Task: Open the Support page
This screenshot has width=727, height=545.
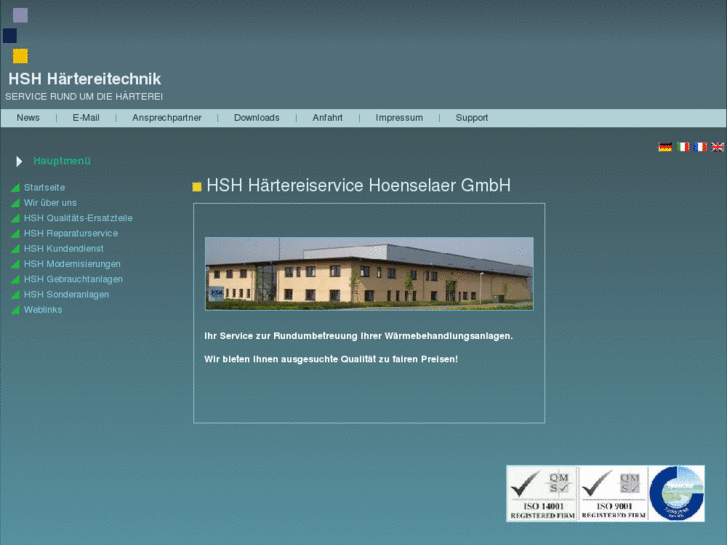Action: tap(472, 118)
